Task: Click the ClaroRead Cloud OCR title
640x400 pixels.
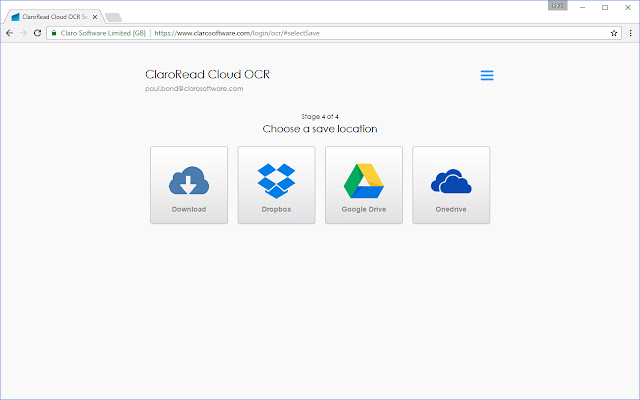Action: click(x=207, y=74)
